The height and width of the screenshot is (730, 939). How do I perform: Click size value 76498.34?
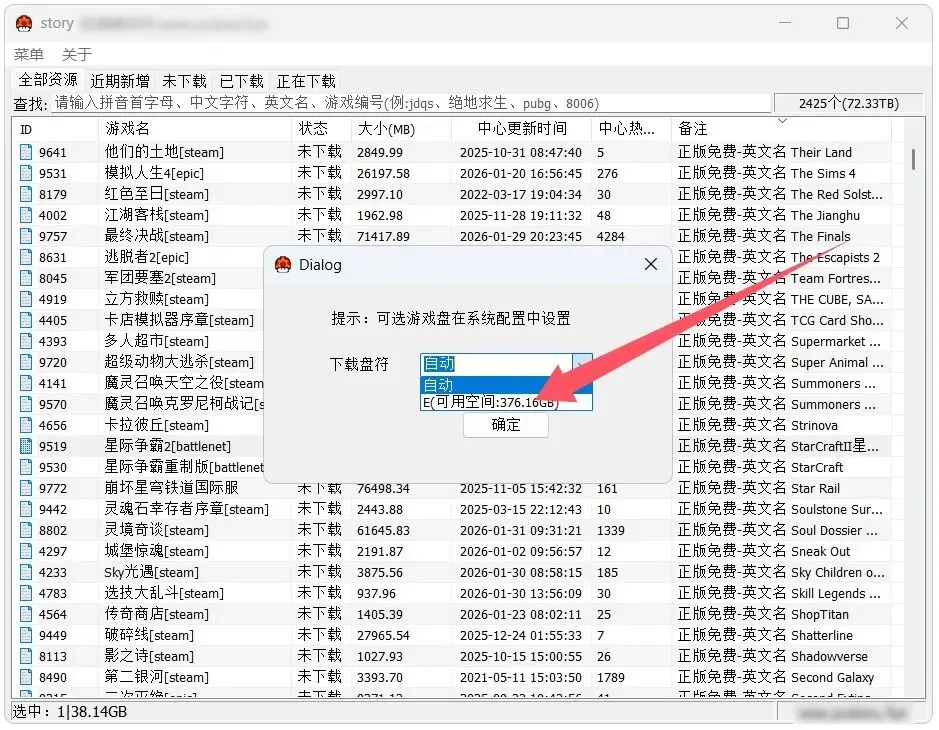pos(383,489)
